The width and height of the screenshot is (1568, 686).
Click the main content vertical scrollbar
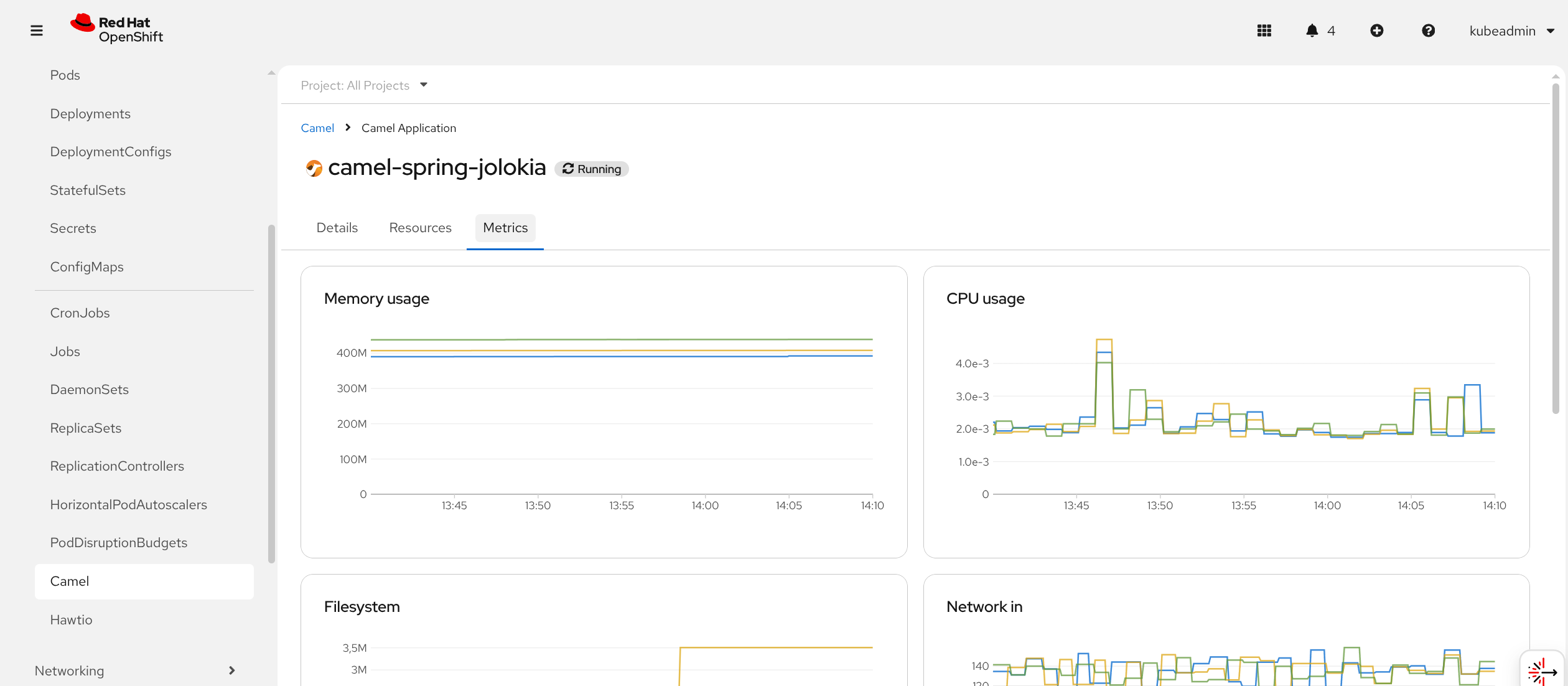1555,249
